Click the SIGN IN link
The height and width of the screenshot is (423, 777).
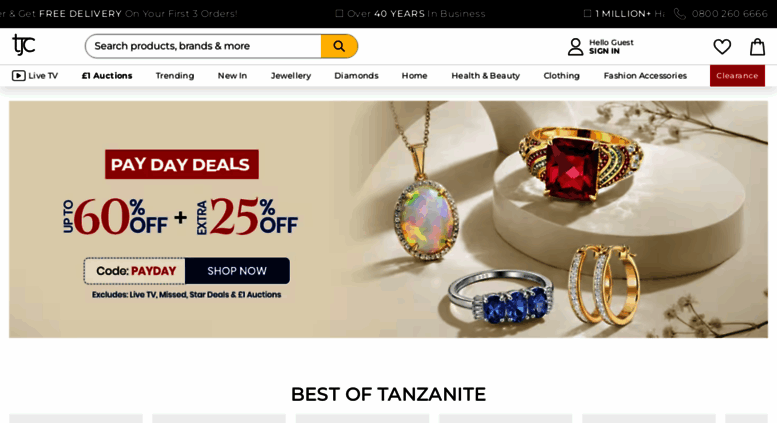pos(604,51)
